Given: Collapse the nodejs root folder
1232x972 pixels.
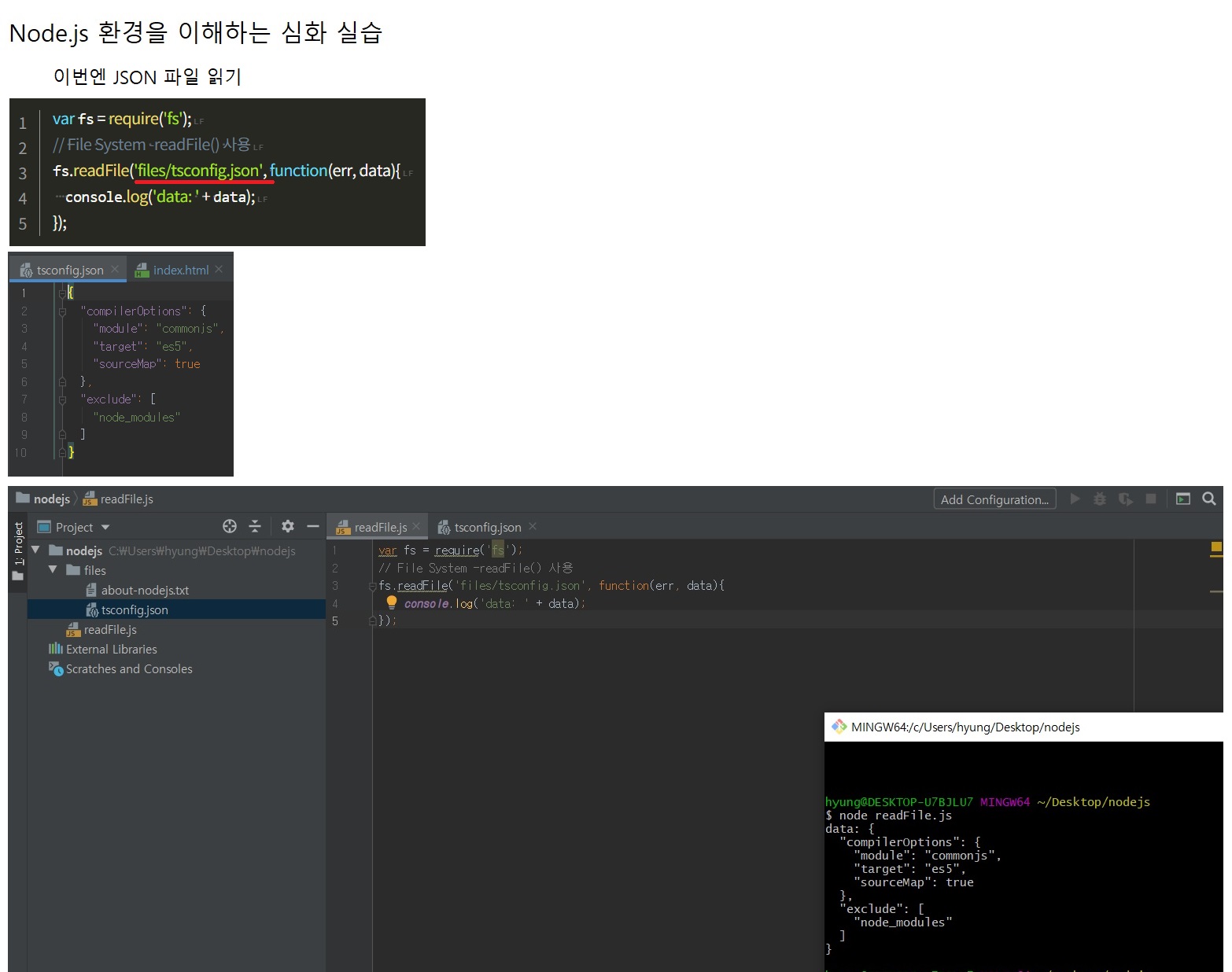Looking at the screenshot, I should tap(36, 550).
